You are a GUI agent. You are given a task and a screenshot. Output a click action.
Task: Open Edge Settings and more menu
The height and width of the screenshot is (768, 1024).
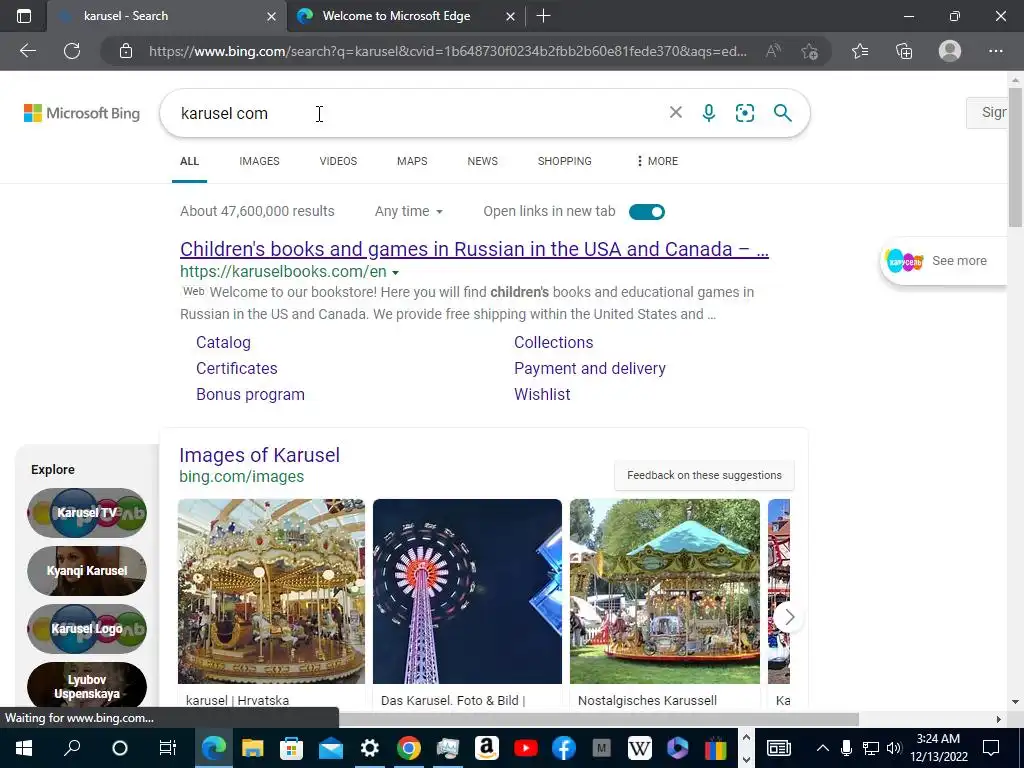995,51
